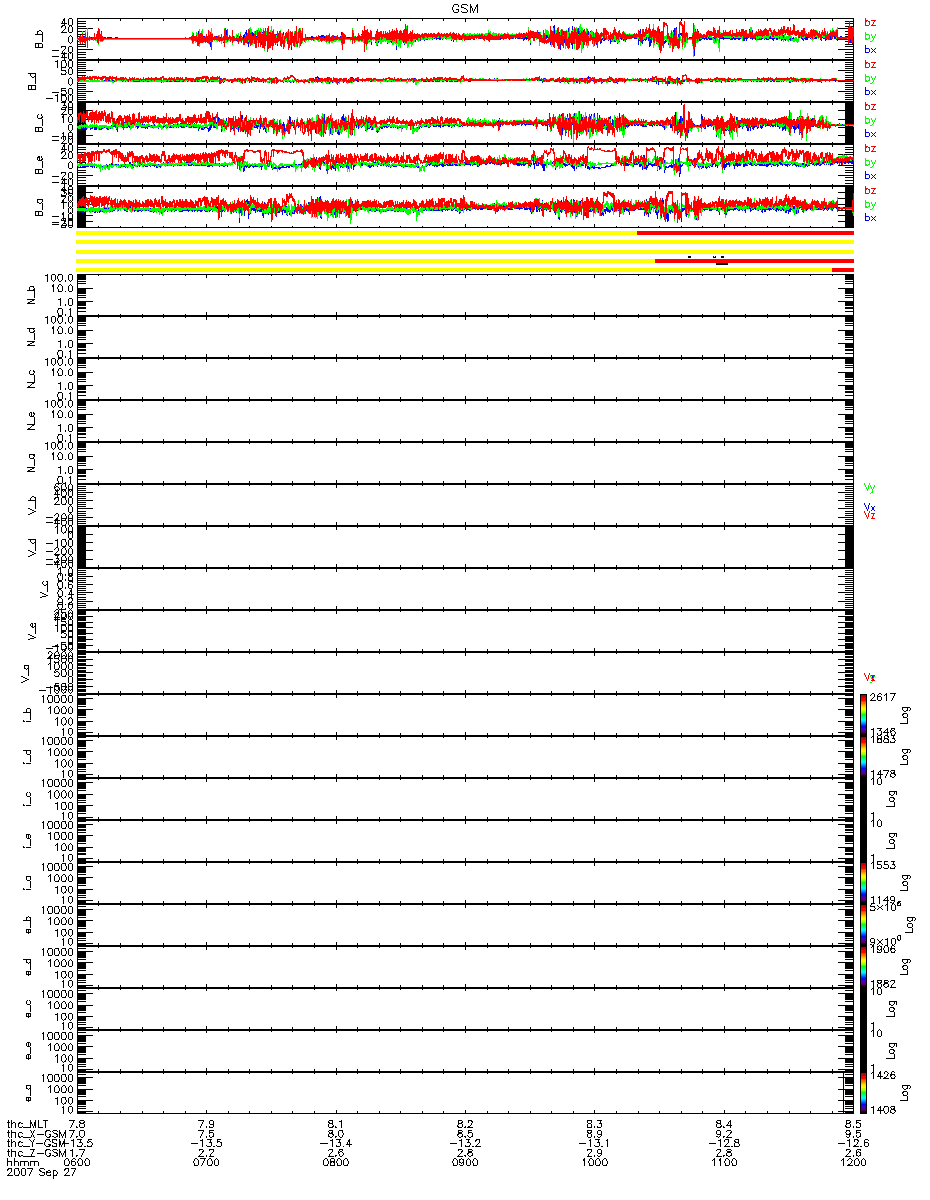This screenshot has width=930, height=1200.
Task: Pick the V_a velocity panel label
Action: 26,673
